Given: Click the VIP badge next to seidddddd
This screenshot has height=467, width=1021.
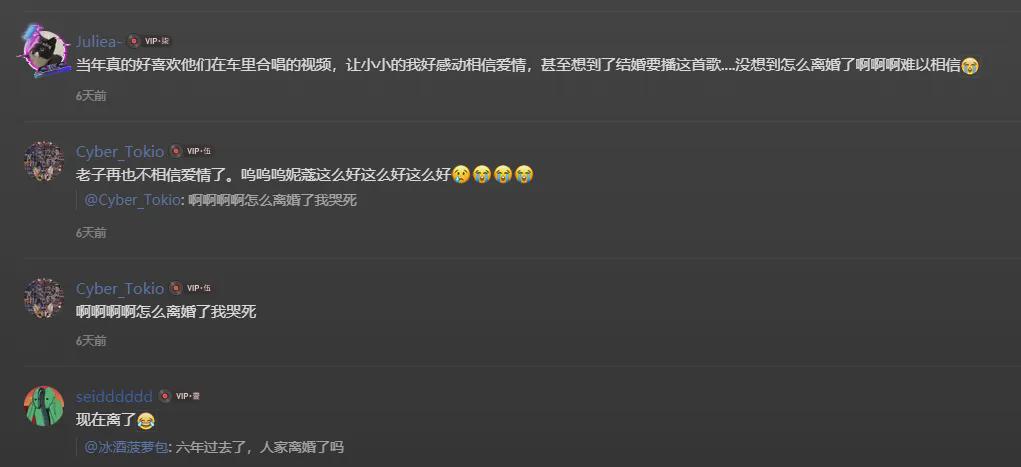Looking at the screenshot, I should click(x=188, y=396).
